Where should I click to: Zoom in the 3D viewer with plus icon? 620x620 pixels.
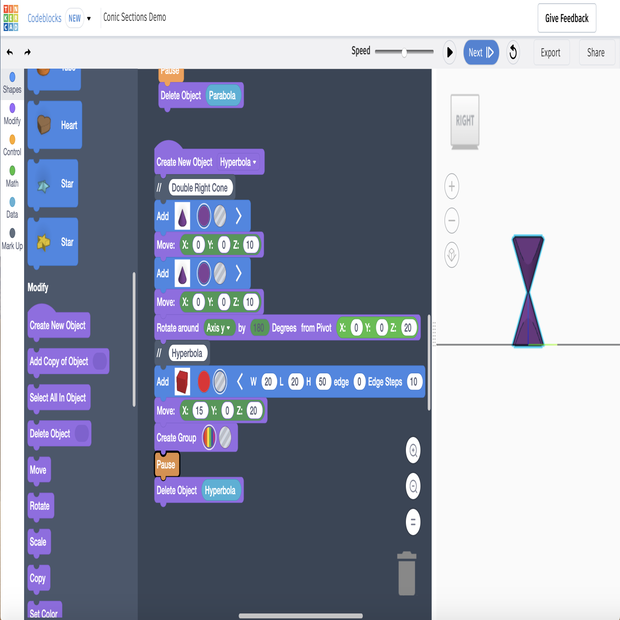click(x=452, y=186)
